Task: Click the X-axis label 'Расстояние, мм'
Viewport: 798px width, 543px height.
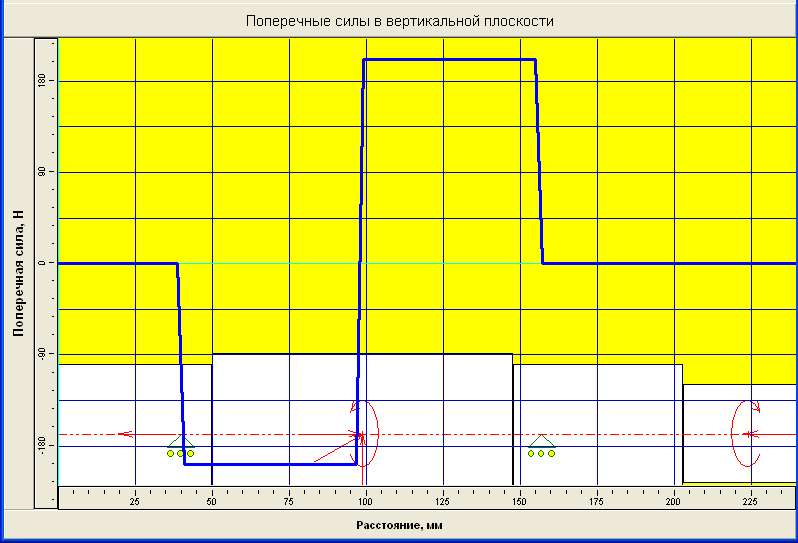Action: point(399,525)
